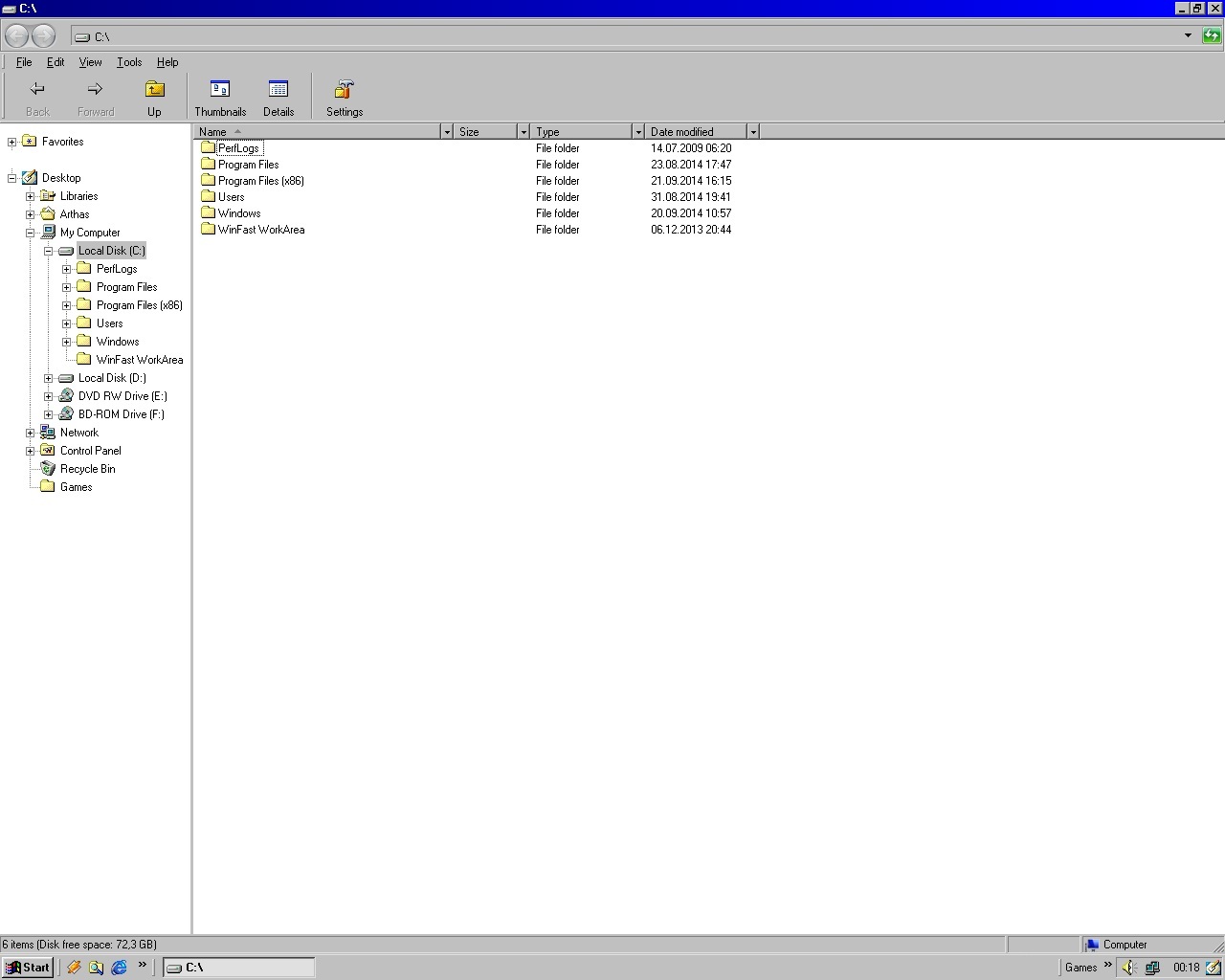Switch to Thumbnails view
1225x980 pixels.
point(220,98)
